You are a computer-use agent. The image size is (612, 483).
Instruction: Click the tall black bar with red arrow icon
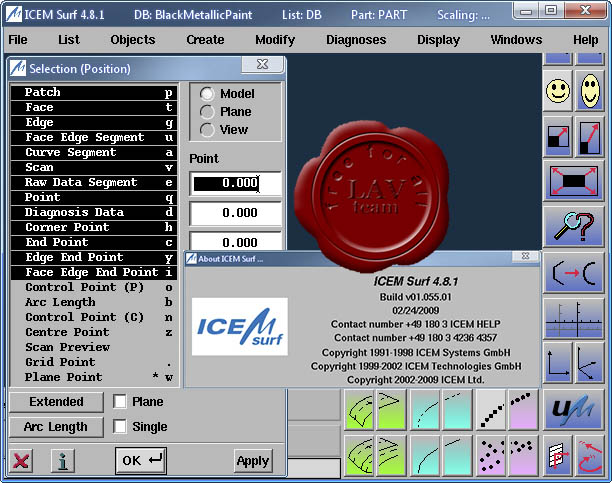point(590,136)
